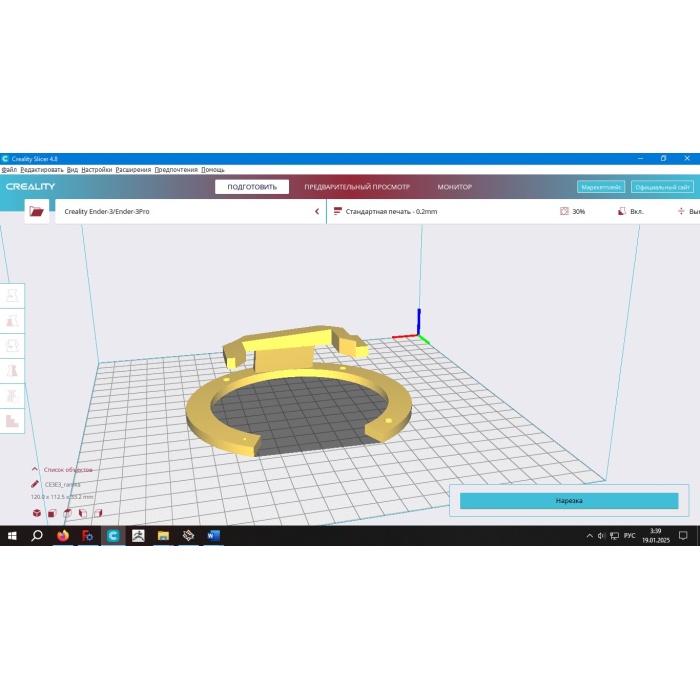Select the Mirror tool in left toolbar
This screenshot has width=700, height=700.
(12, 371)
